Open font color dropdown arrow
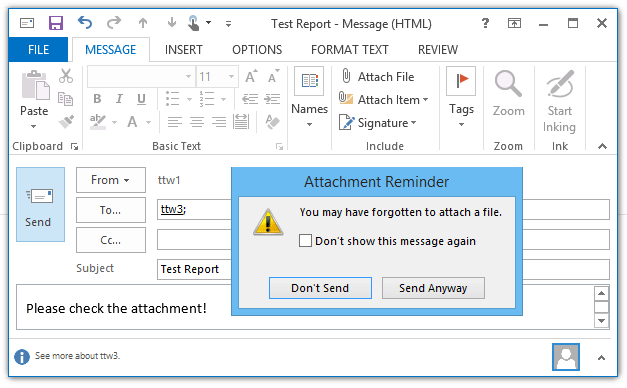The image size is (627, 388). (148, 122)
